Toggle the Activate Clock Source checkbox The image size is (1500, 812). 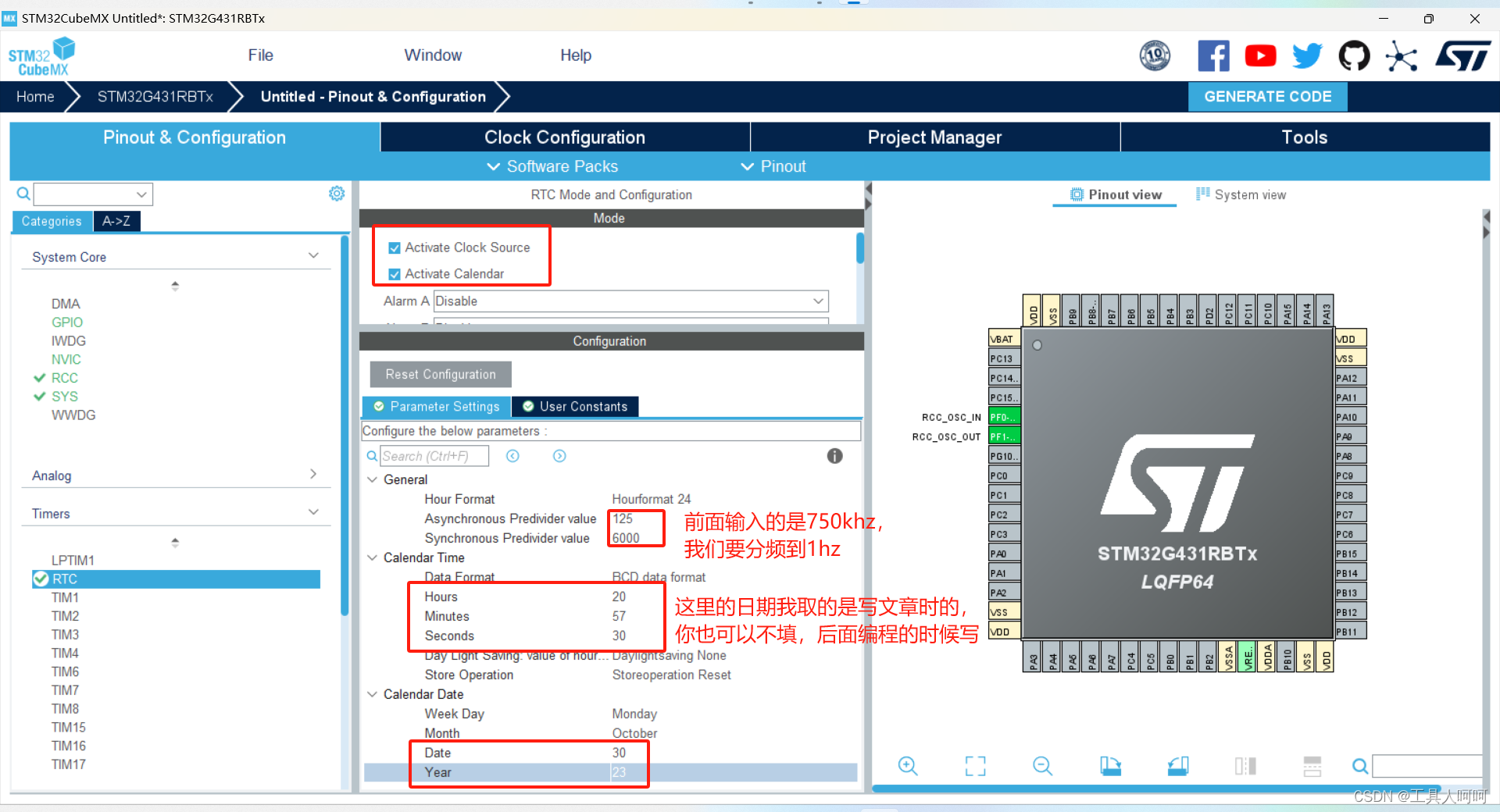coord(395,248)
